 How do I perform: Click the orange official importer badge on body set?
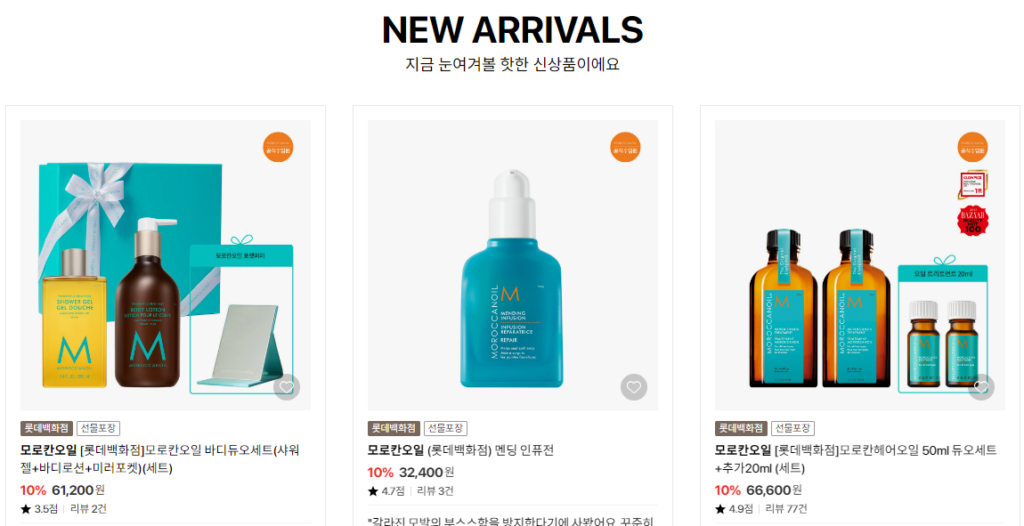tap(279, 147)
